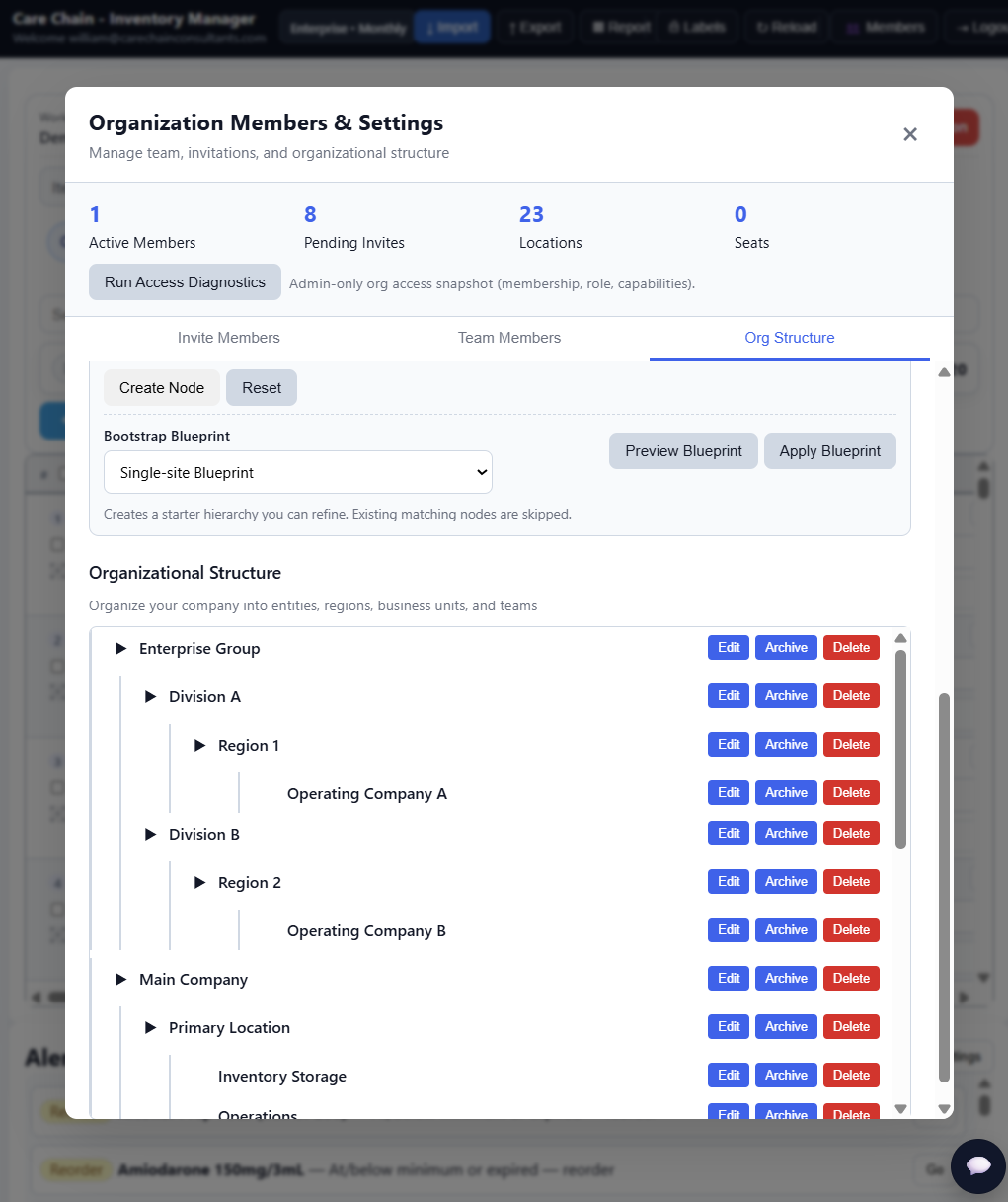Open the Bootstrap Blueprint dropdown
This screenshot has width=1008, height=1202.
coord(297,473)
